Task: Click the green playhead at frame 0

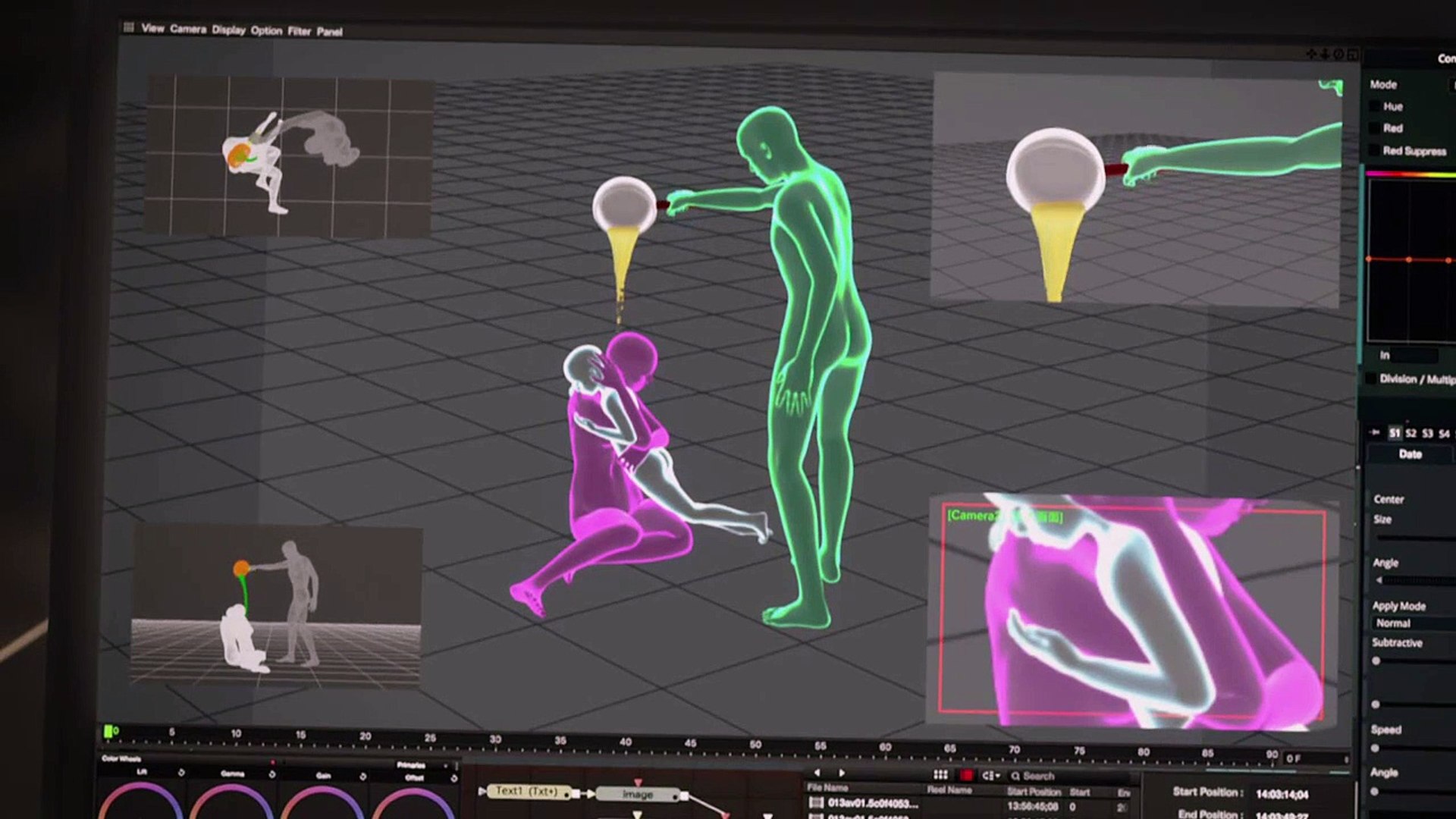Action: 109,731
